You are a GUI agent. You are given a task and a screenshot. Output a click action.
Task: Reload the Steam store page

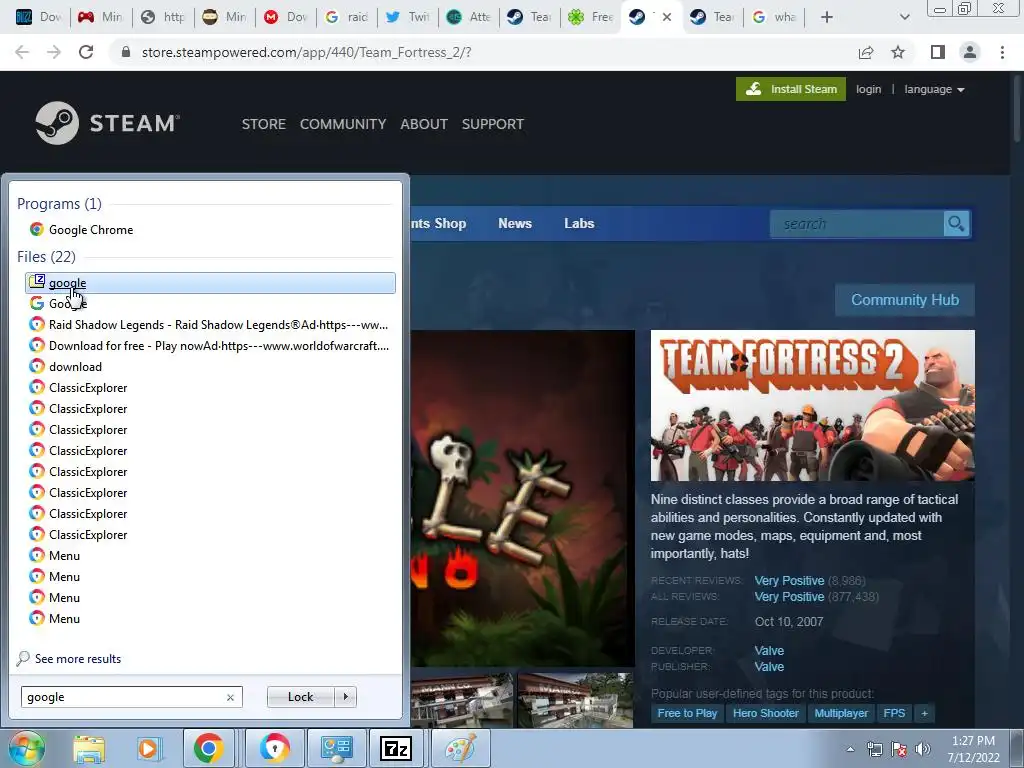(86, 52)
